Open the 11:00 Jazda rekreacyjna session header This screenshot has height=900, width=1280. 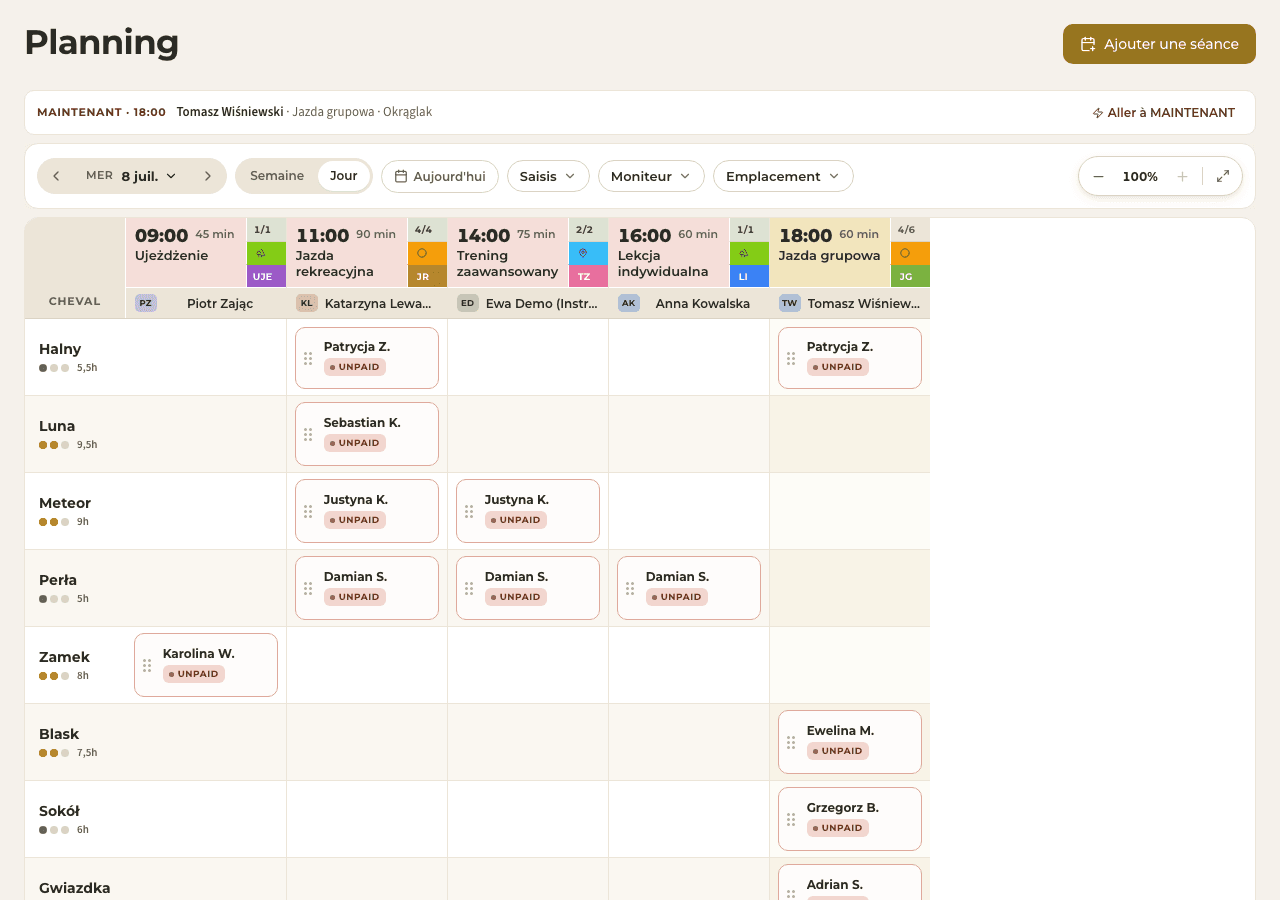tap(347, 253)
